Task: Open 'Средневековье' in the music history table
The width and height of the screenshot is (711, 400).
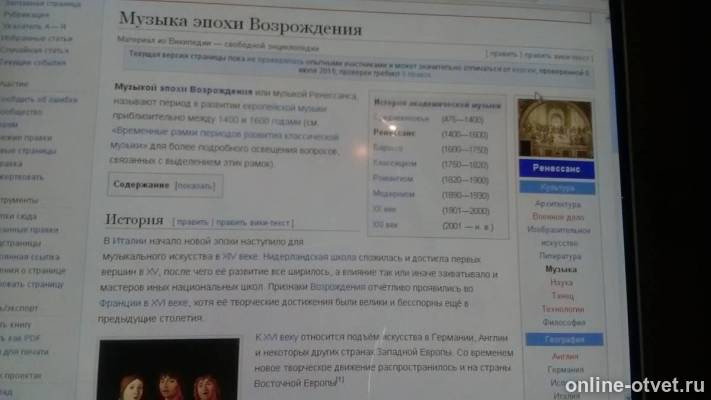Action: pyautogui.click(x=401, y=119)
